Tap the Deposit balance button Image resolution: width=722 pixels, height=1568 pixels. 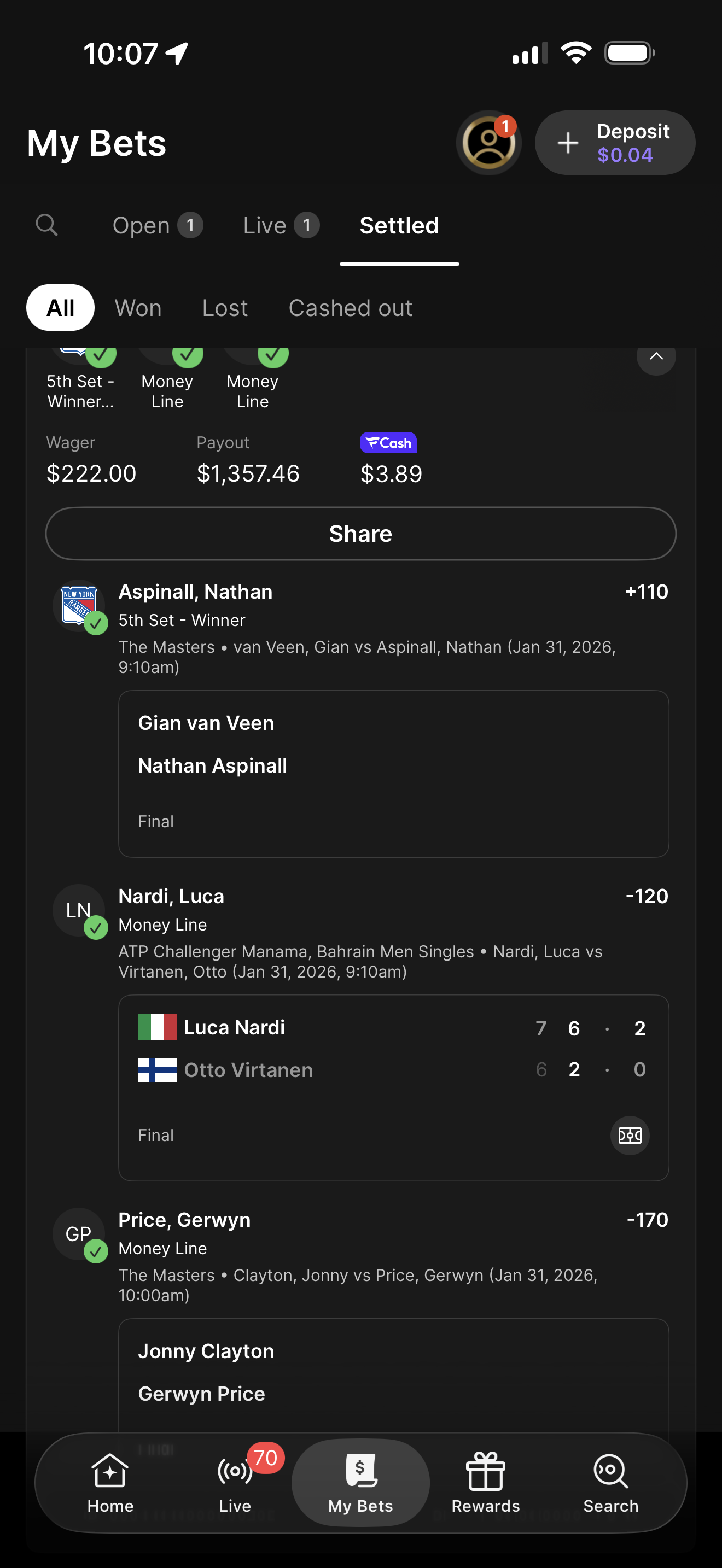(x=615, y=143)
